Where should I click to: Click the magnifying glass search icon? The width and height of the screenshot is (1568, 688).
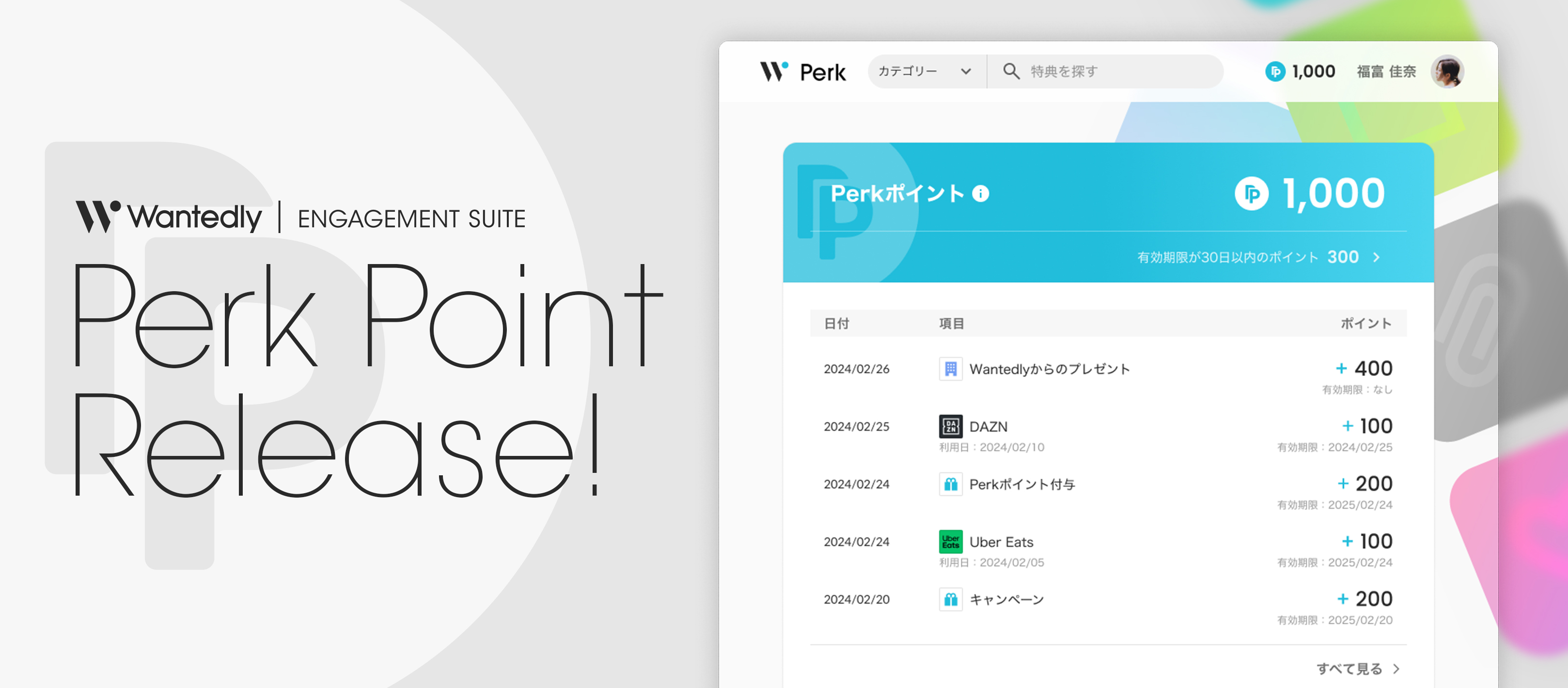(1010, 71)
